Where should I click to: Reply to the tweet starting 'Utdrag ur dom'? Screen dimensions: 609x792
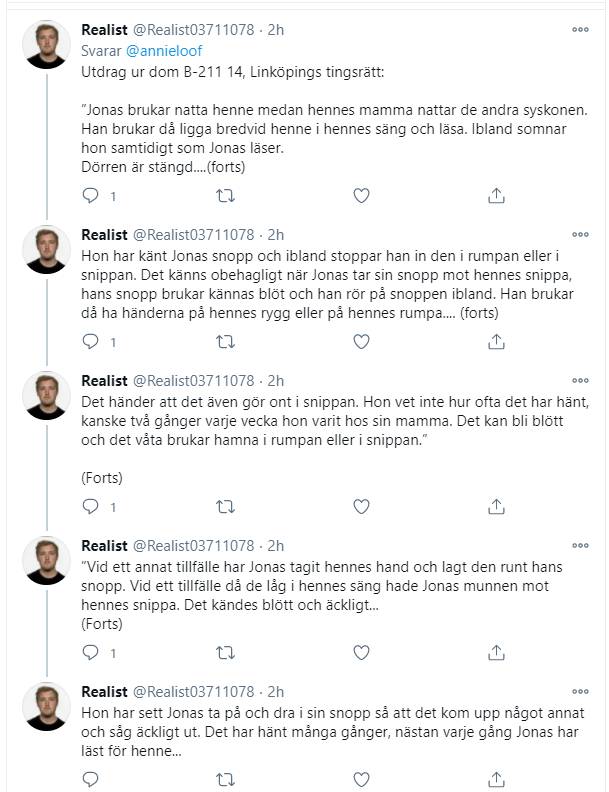coord(90,195)
